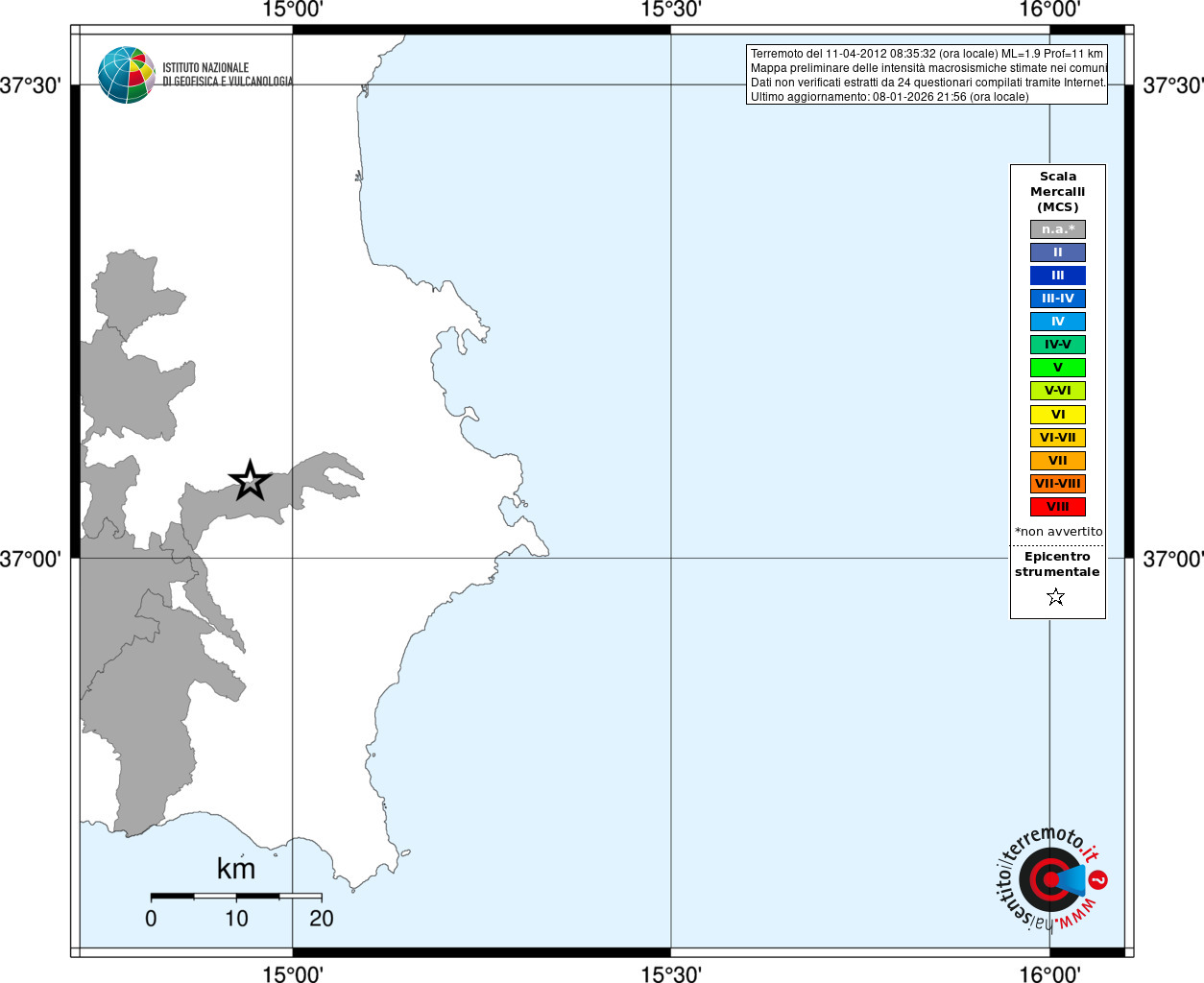Click the legend epicenter star symbol

click(x=1056, y=597)
